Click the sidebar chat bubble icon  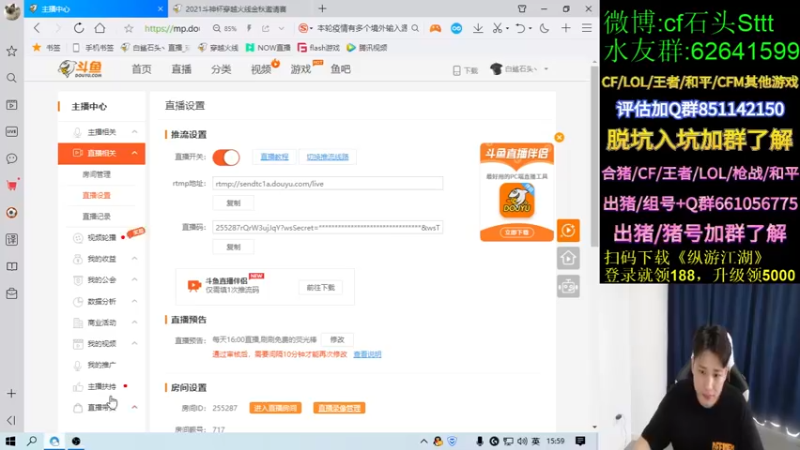coord(11,159)
